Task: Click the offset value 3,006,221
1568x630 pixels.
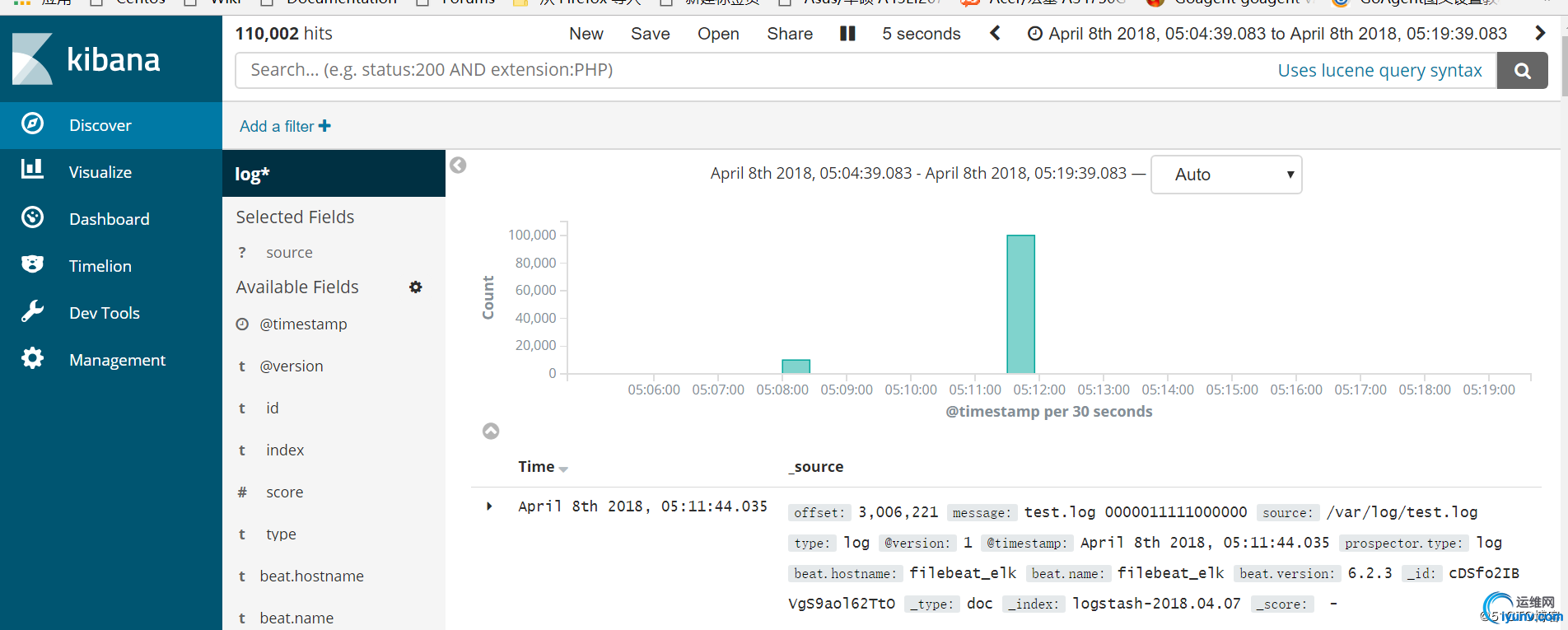Action: [x=898, y=512]
